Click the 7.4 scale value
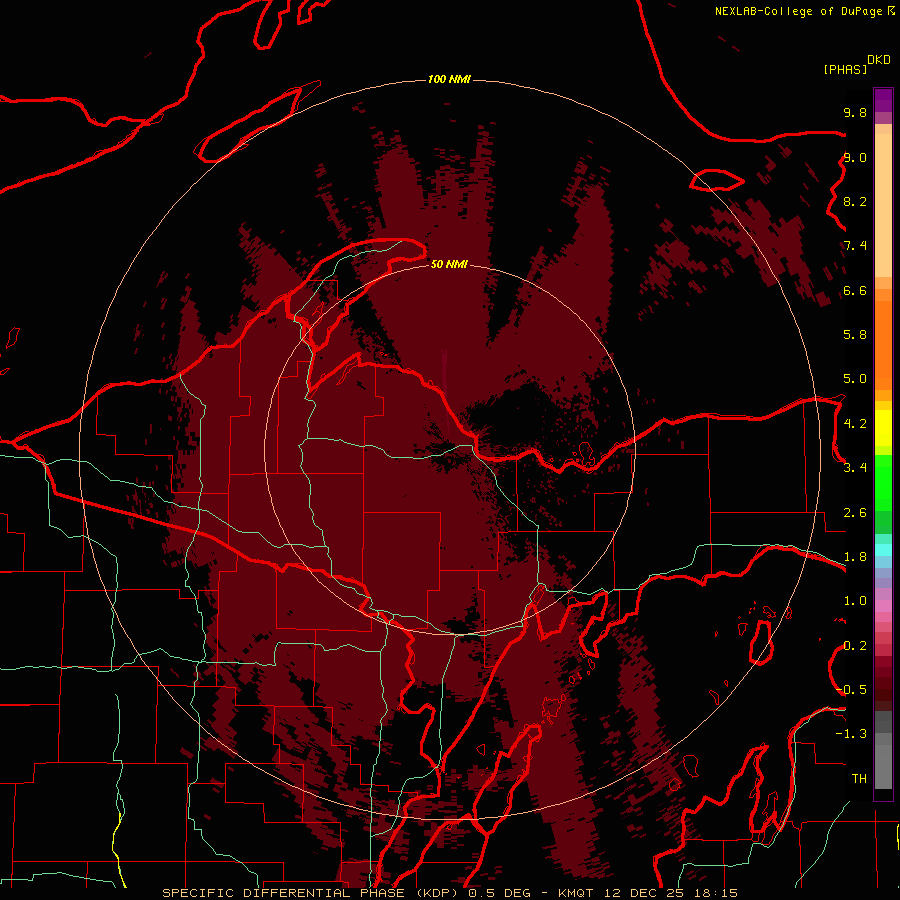Screen dimensions: 900x900 (855, 246)
